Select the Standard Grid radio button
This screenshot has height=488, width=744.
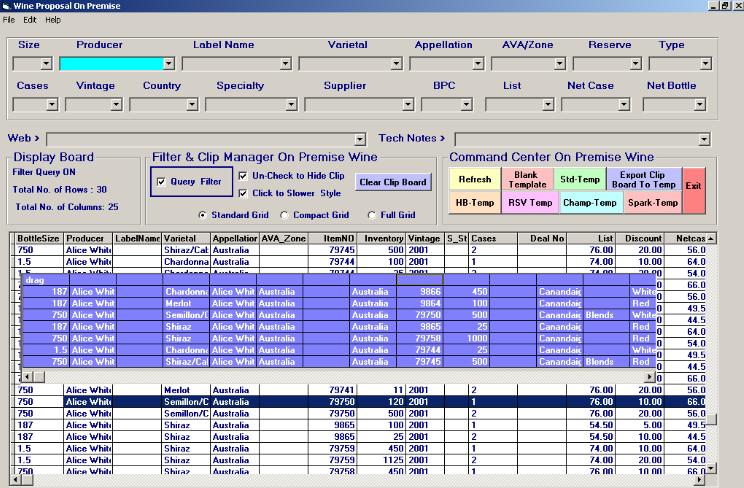tap(203, 215)
